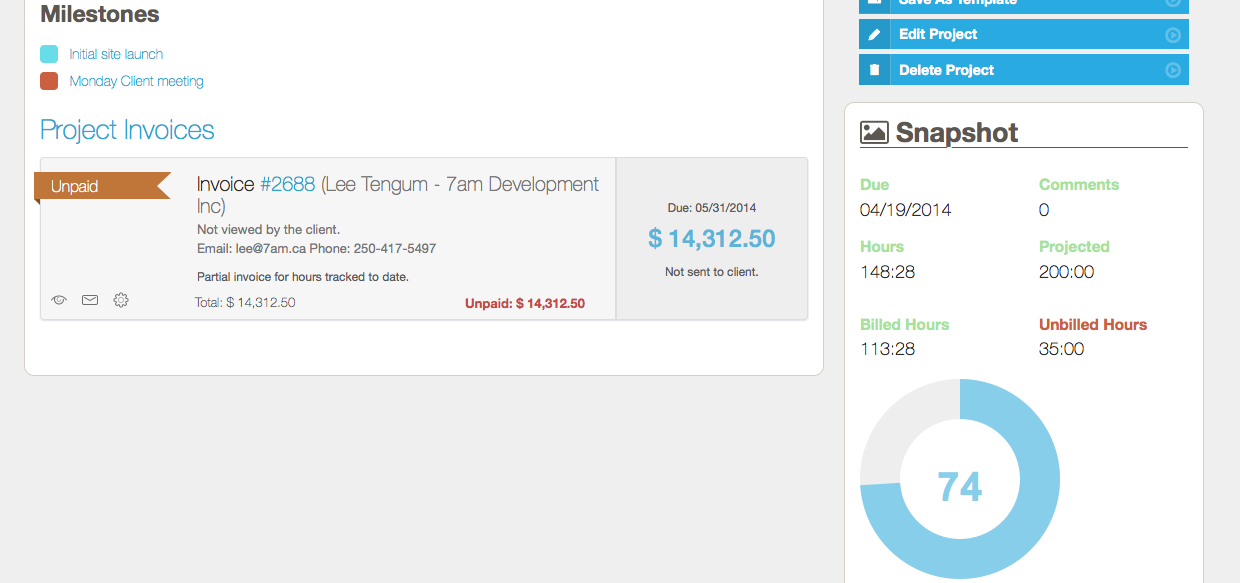Click the Hours value 148:28

pyautogui.click(x=887, y=272)
